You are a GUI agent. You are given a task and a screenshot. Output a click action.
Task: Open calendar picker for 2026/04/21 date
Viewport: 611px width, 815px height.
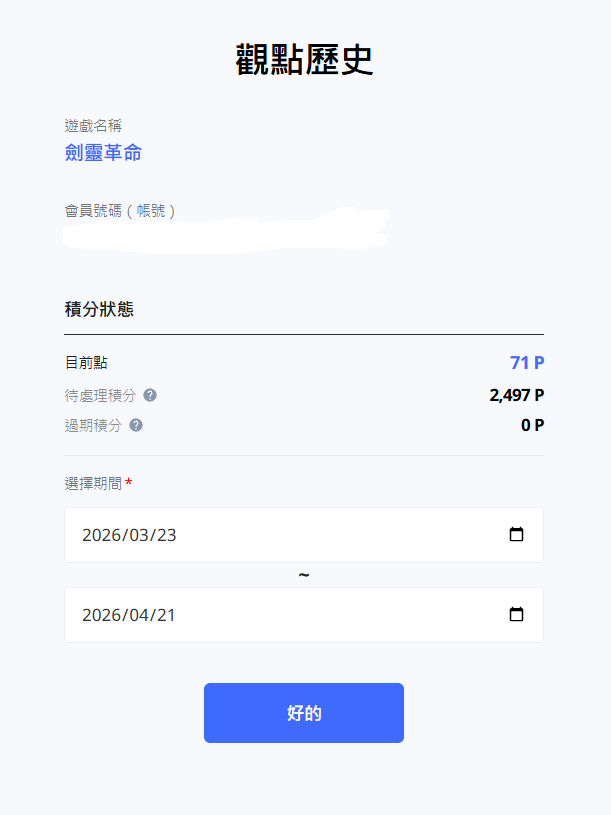coord(516,614)
